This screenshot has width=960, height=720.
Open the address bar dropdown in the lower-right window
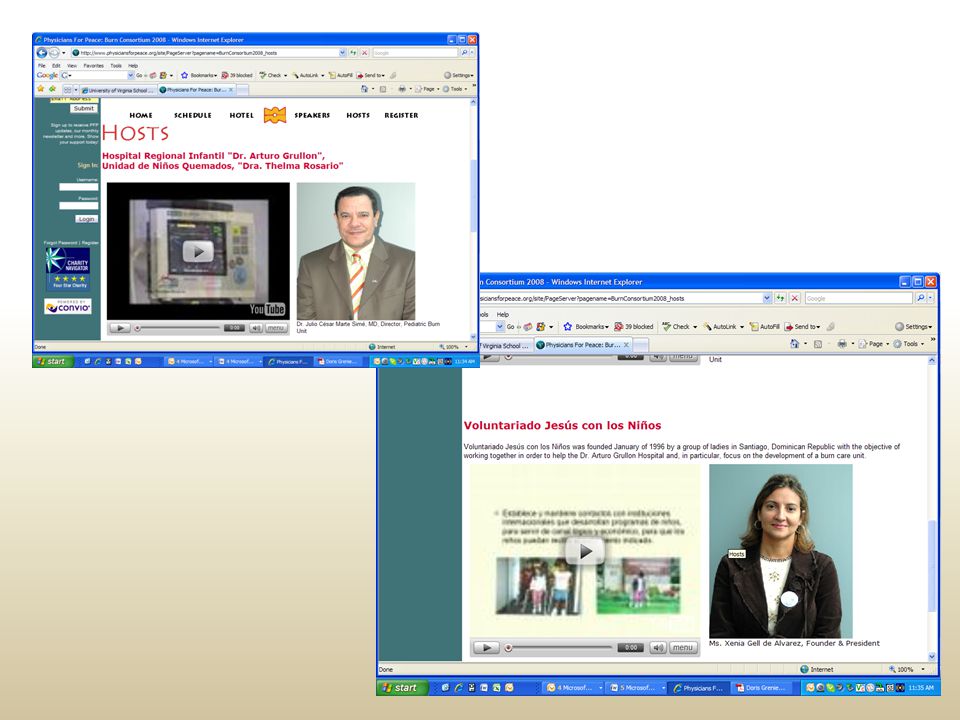pos(767,298)
